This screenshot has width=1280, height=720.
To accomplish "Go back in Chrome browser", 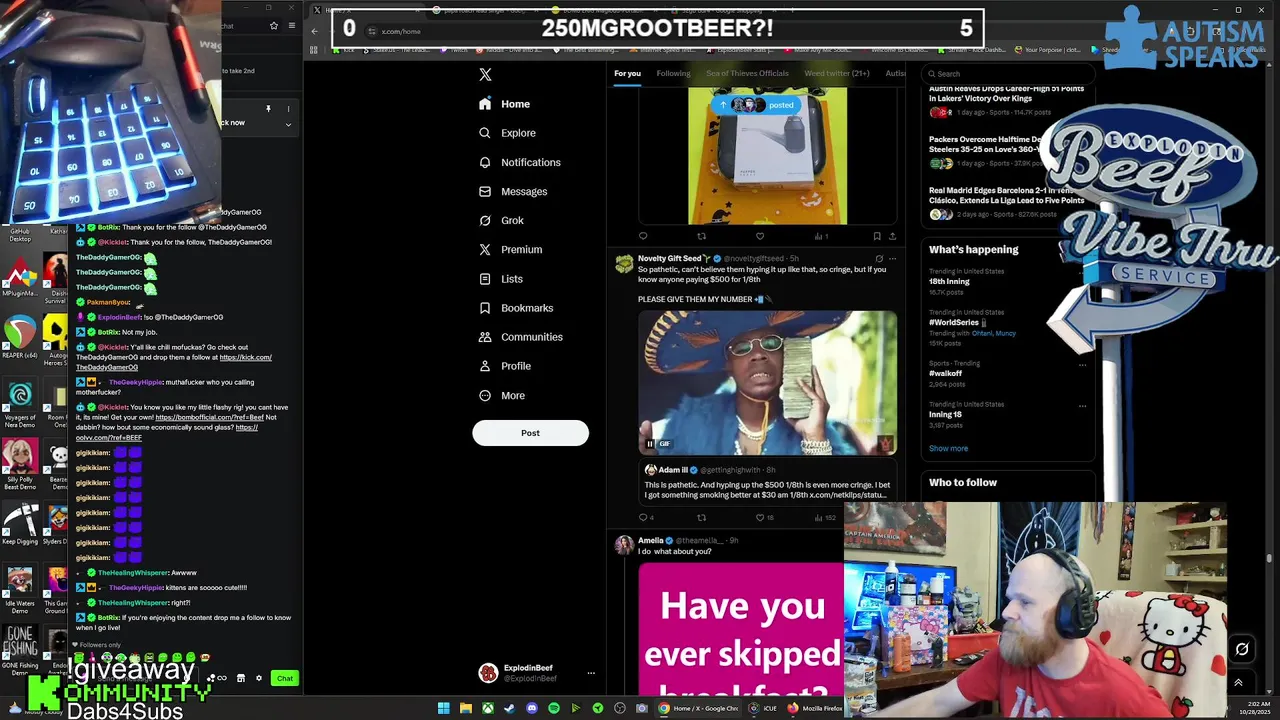I will 314,31.
